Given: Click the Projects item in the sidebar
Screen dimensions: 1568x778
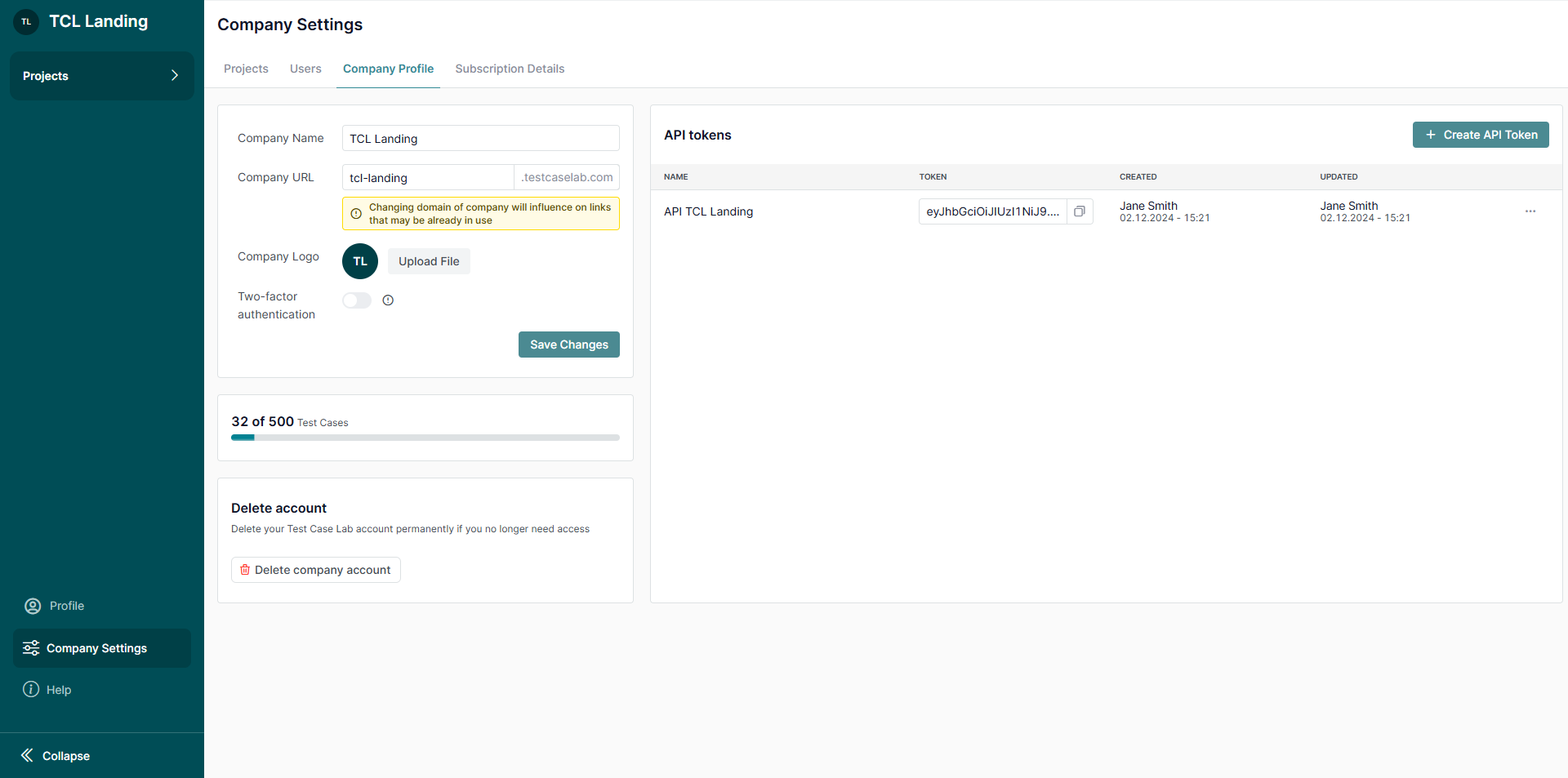Looking at the screenshot, I should pos(102,76).
